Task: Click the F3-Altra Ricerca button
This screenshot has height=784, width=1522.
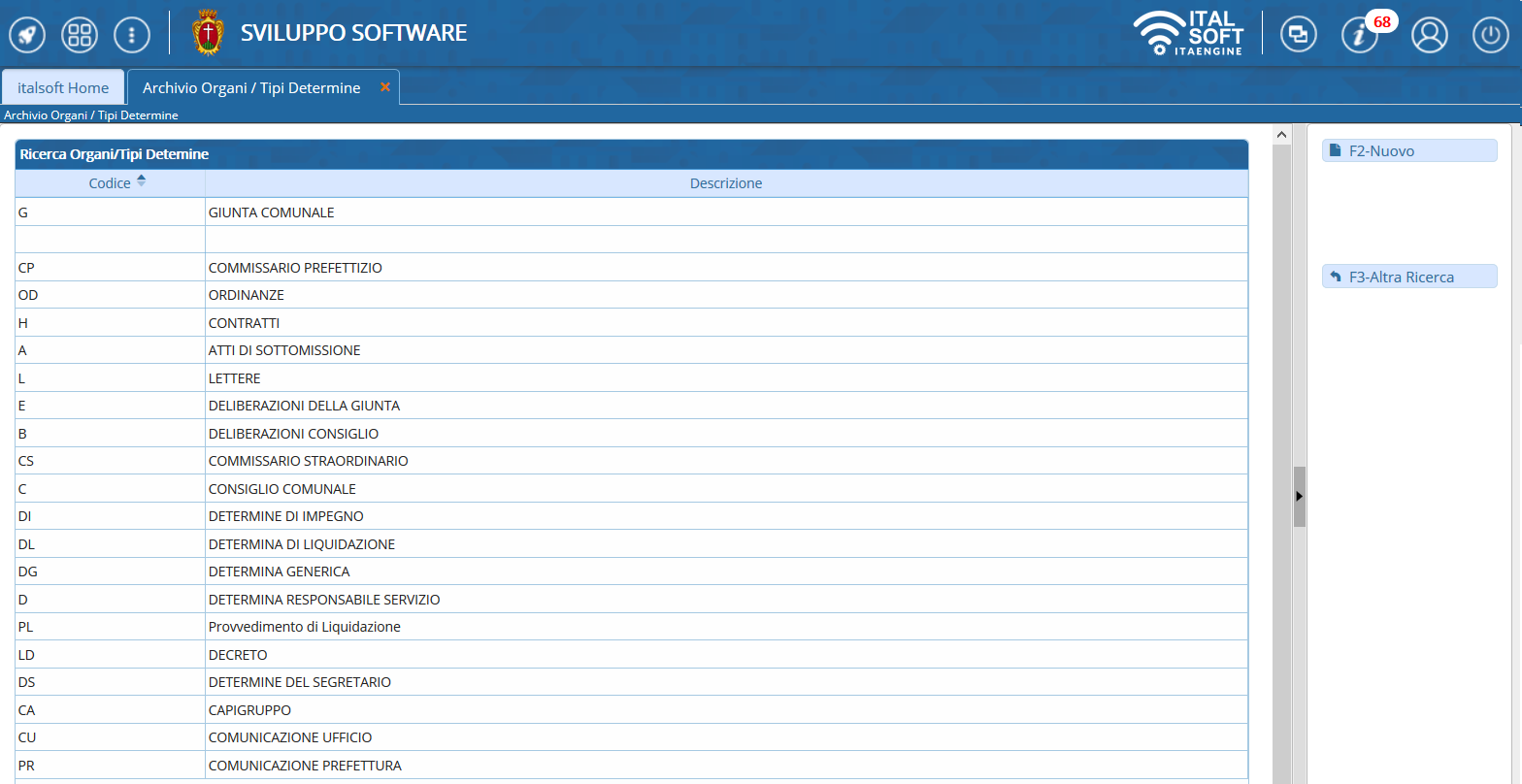Action: click(1408, 278)
